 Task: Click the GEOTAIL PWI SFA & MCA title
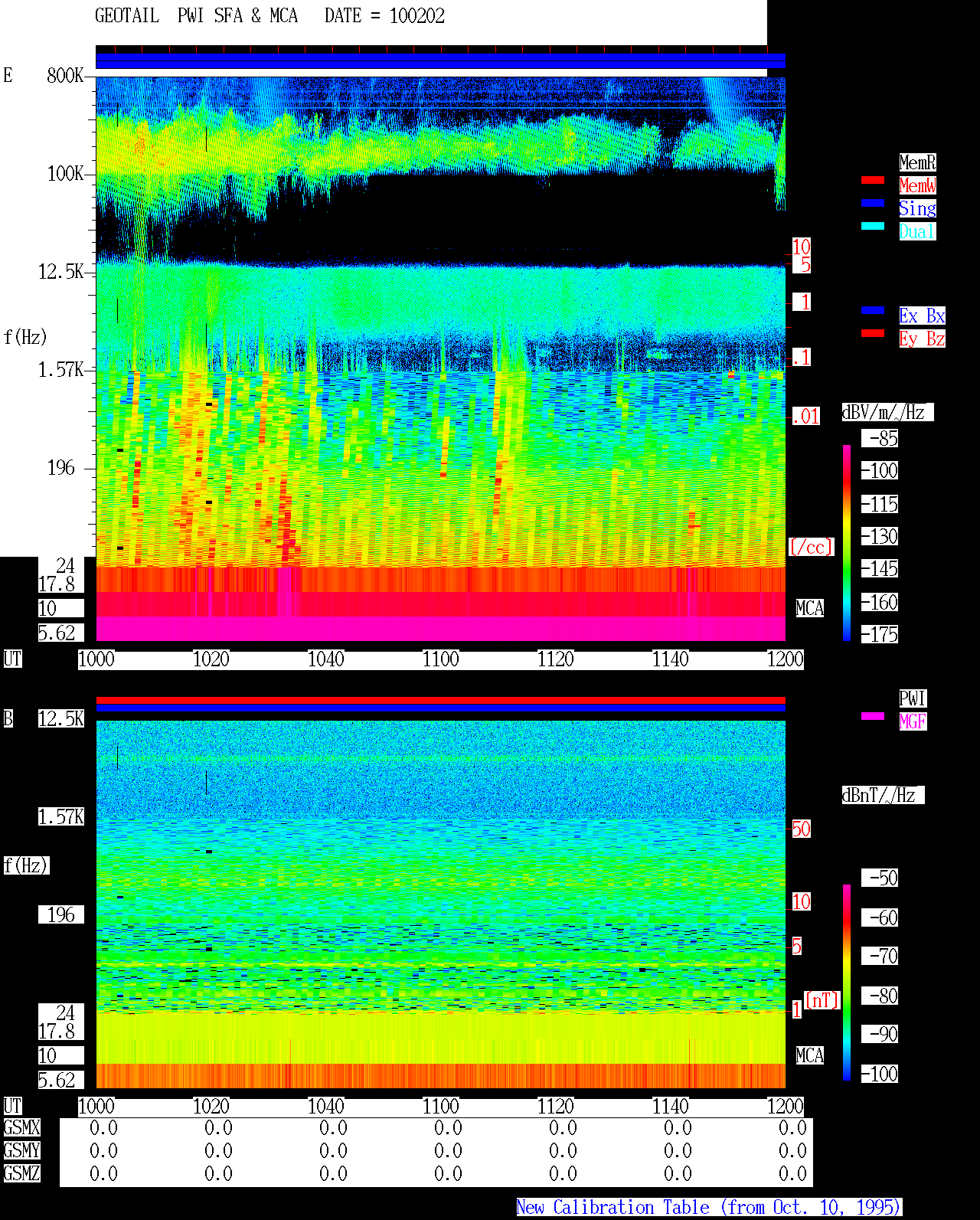click(196, 16)
